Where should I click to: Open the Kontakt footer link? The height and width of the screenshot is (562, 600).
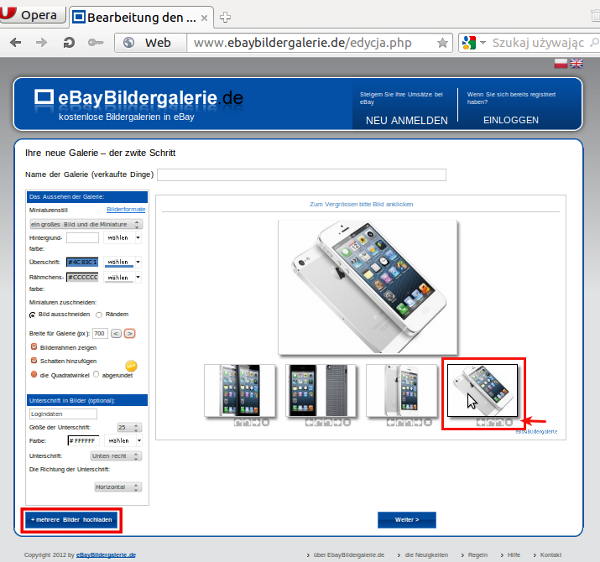(x=551, y=555)
